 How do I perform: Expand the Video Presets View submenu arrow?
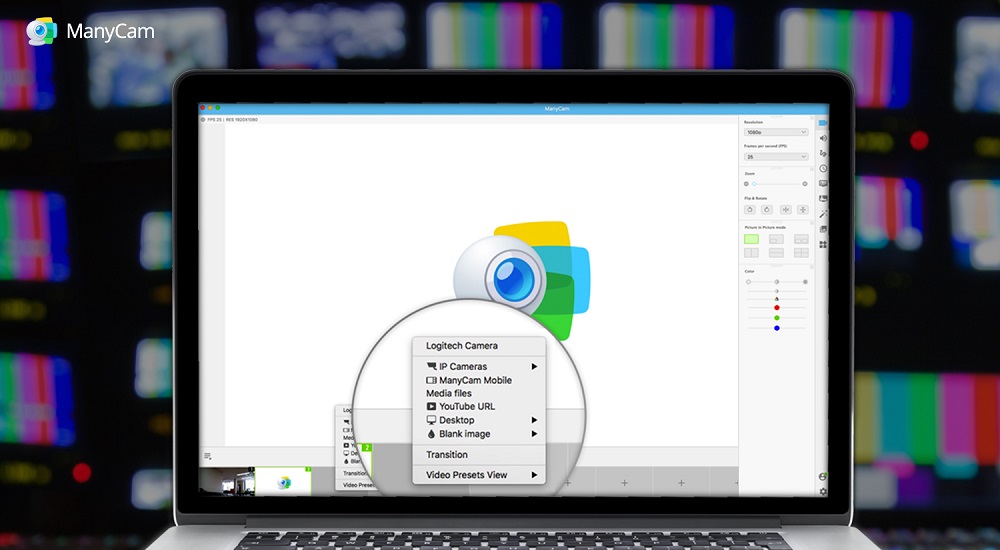point(534,475)
